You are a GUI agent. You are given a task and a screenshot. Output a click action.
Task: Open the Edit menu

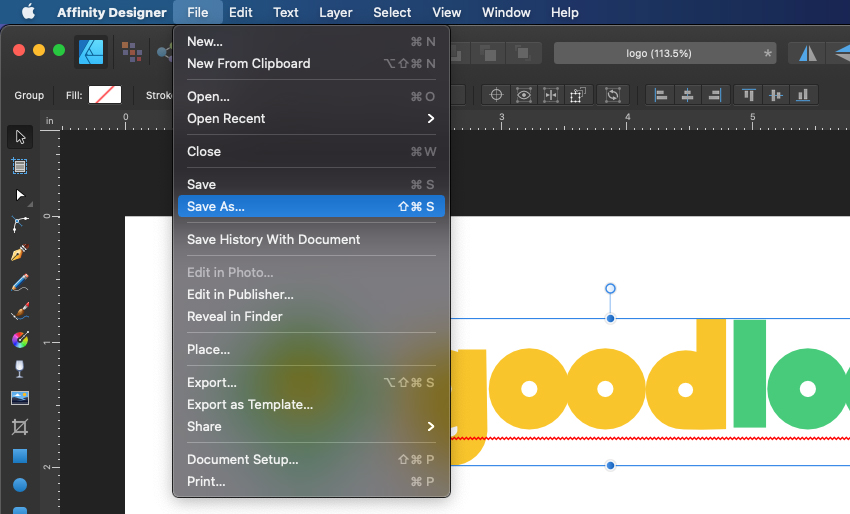pyautogui.click(x=240, y=12)
